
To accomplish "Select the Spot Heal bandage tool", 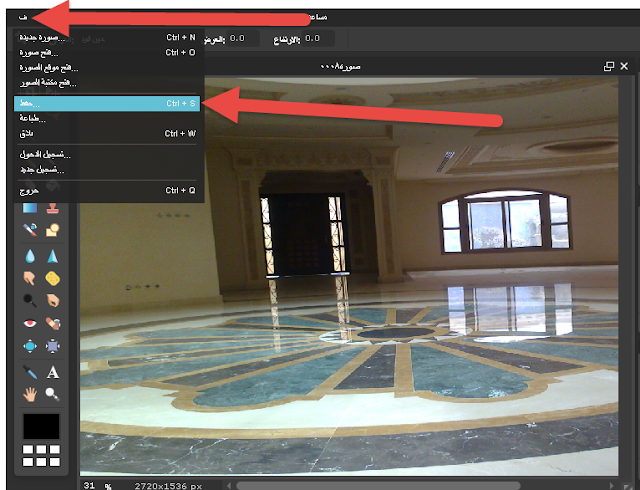I will tap(53, 323).
